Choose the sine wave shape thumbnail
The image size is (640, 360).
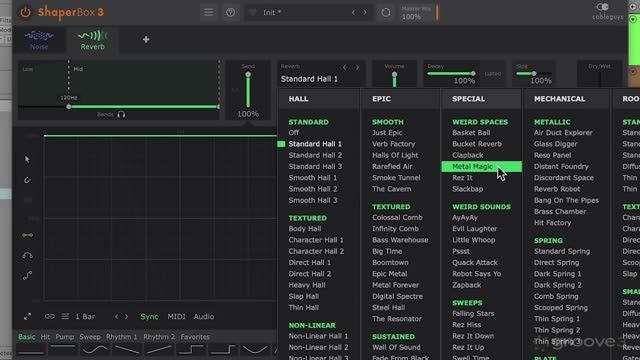tap(95, 350)
